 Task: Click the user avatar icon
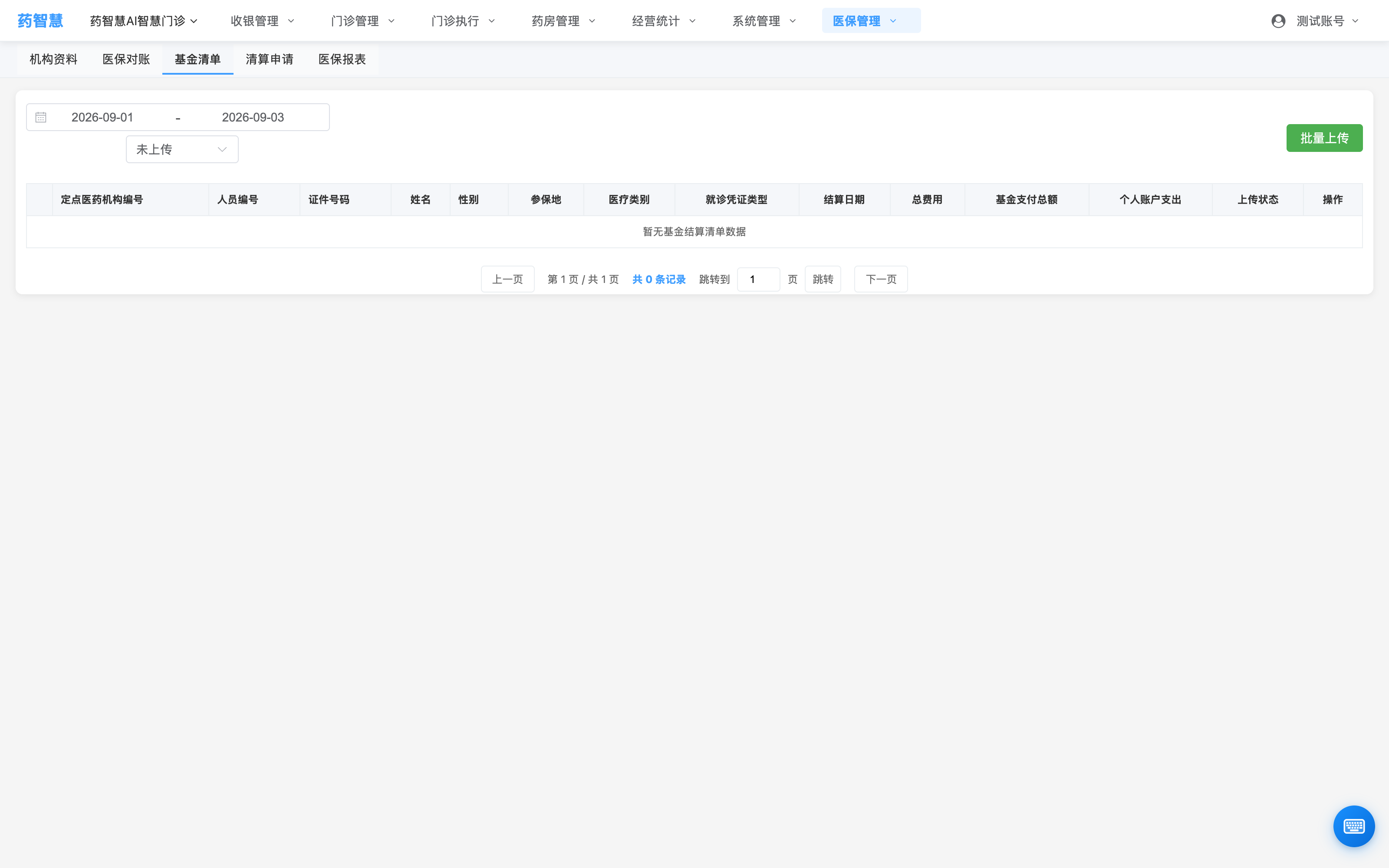[x=1278, y=21]
